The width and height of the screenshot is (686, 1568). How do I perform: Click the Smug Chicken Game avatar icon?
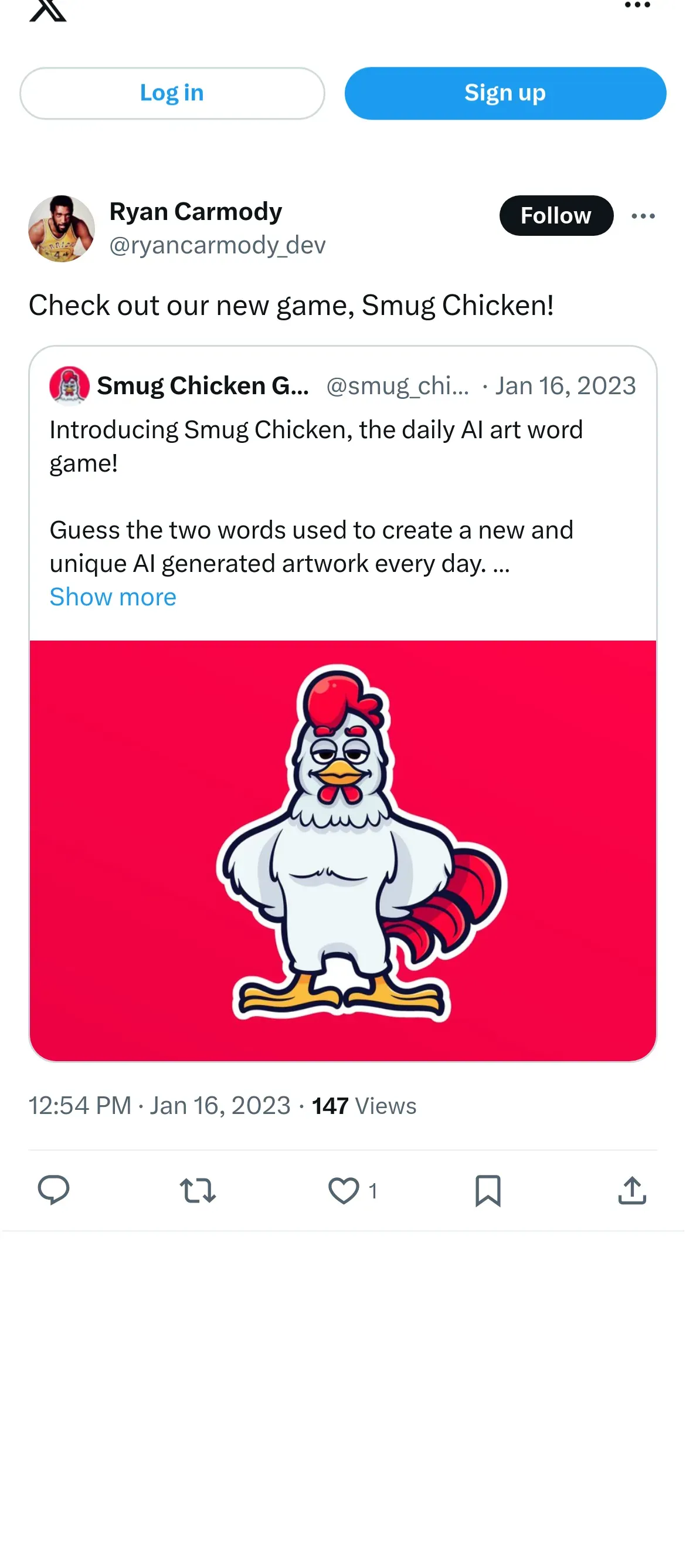(x=69, y=385)
